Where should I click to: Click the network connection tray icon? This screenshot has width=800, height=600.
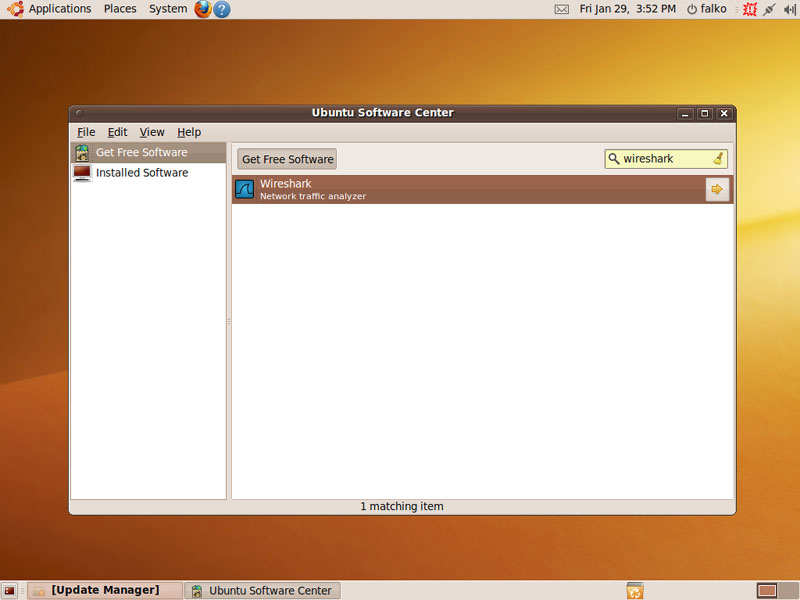pyautogui.click(x=769, y=9)
